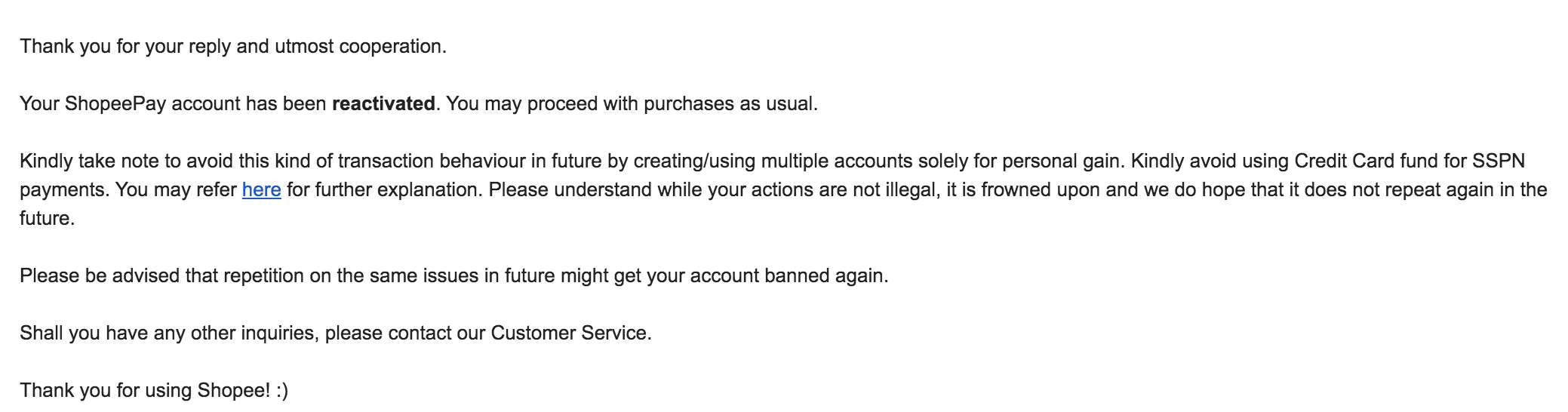1568x412 pixels.
Task: Click the bold word "reactivated"
Action: click(383, 103)
